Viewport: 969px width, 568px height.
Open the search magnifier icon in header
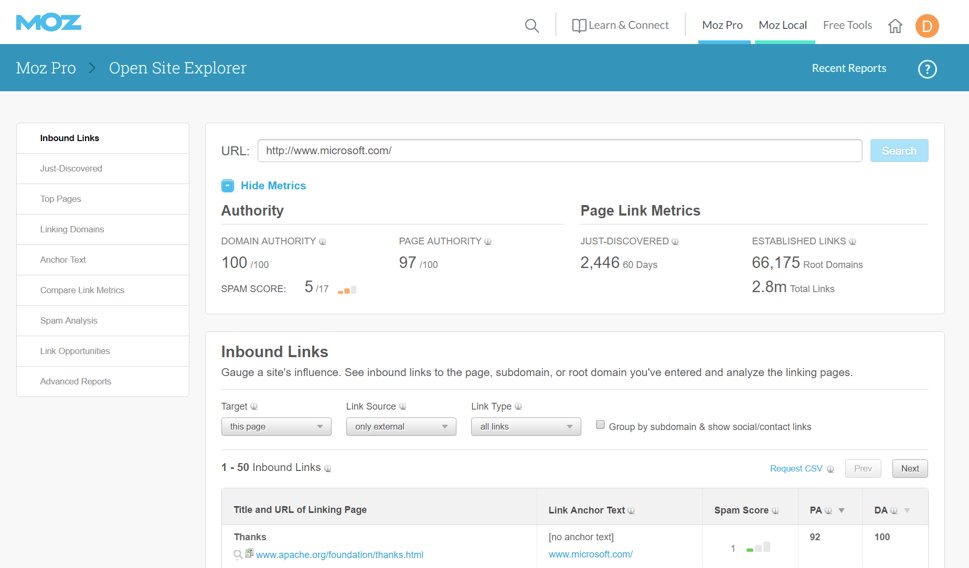tap(531, 25)
